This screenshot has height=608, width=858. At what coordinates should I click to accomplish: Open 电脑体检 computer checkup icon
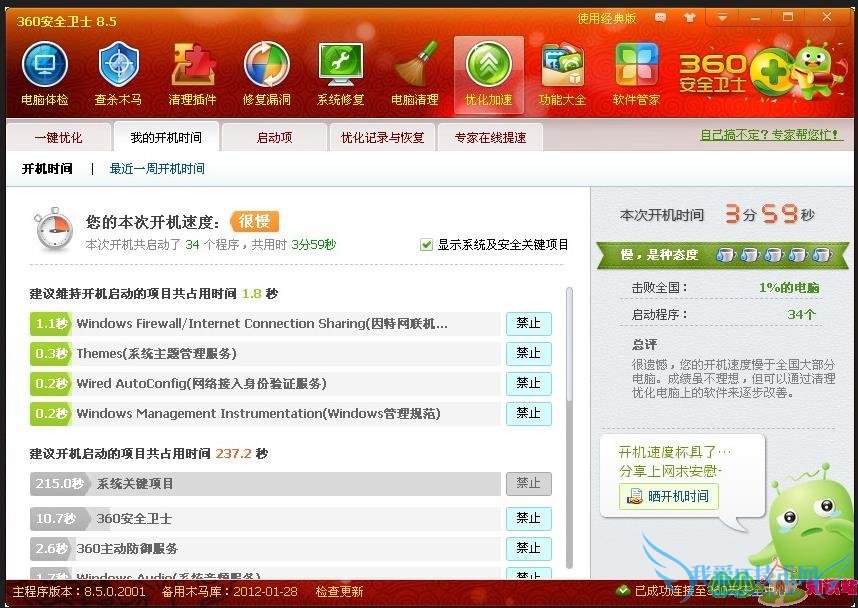click(45, 74)
